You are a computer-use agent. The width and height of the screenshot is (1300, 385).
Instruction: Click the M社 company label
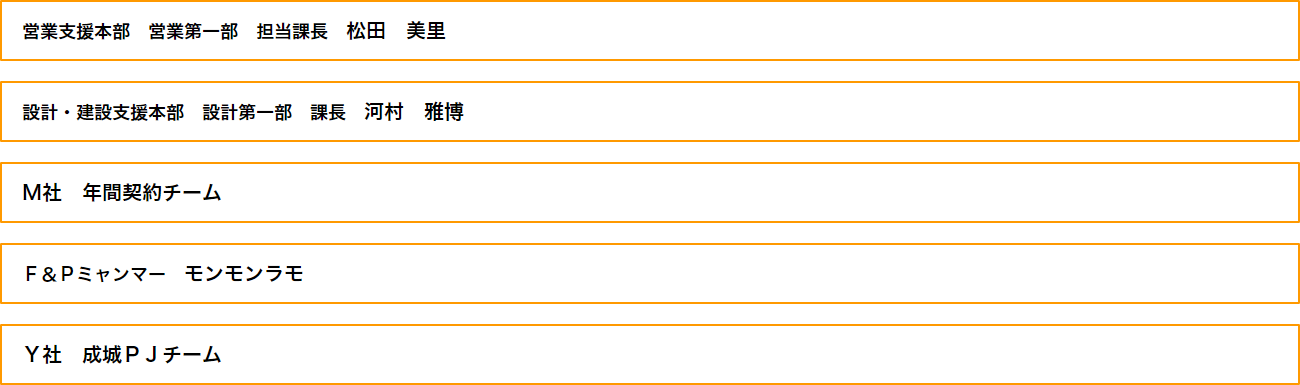coord(43,193)
